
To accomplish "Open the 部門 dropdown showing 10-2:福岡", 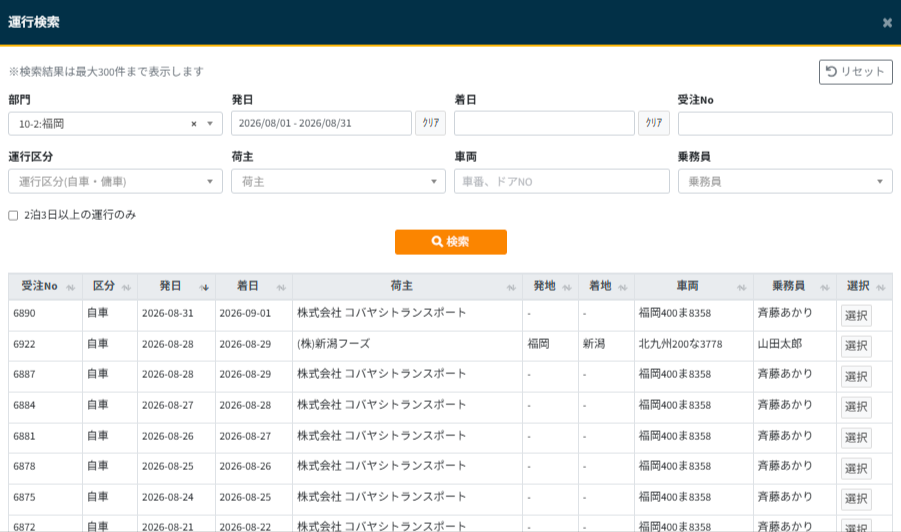I will point(115,124).
